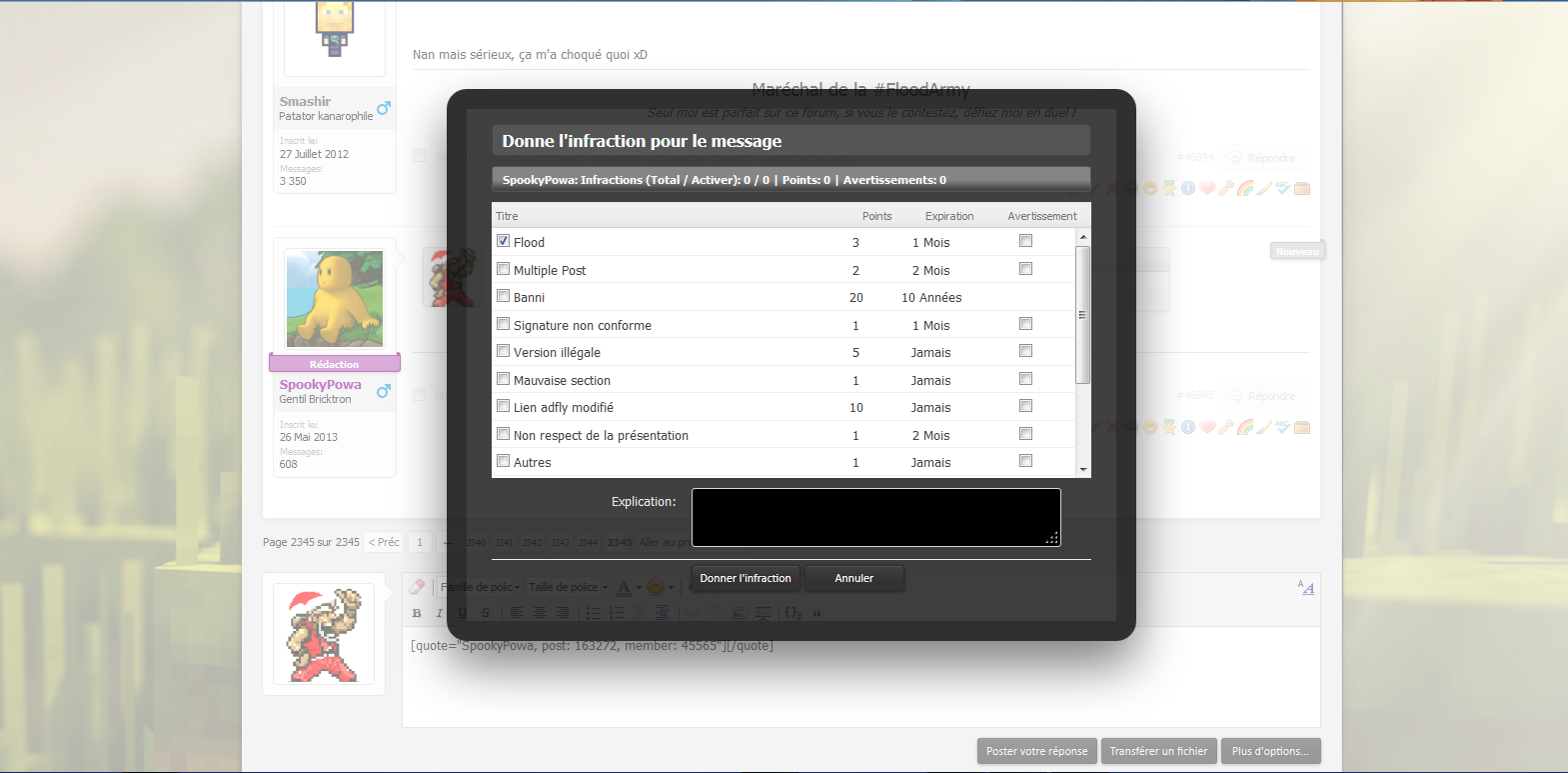Tick the Signature non conforme checkbox
The image size is (1568, 773).
pos(504,324)
